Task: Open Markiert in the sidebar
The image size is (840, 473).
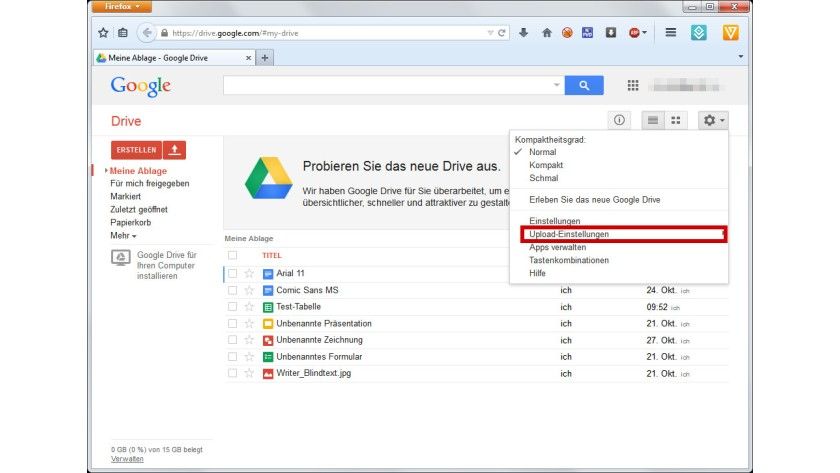Action: pos(125,197)
